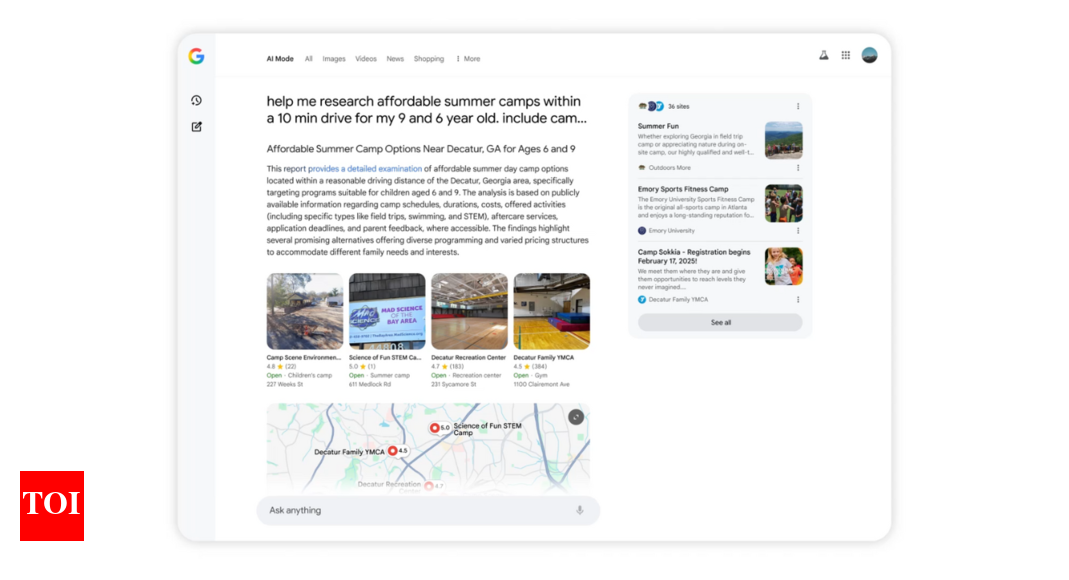Click the Google logo
The height and width of the screenshot is (580, 1069).
point(196,57)
